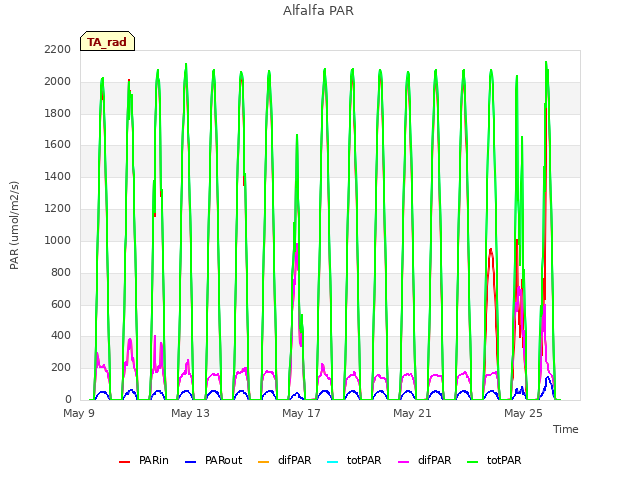Click the orange difPAR legend swatch
Screen dimensions: 640x480
click(264, 462)
